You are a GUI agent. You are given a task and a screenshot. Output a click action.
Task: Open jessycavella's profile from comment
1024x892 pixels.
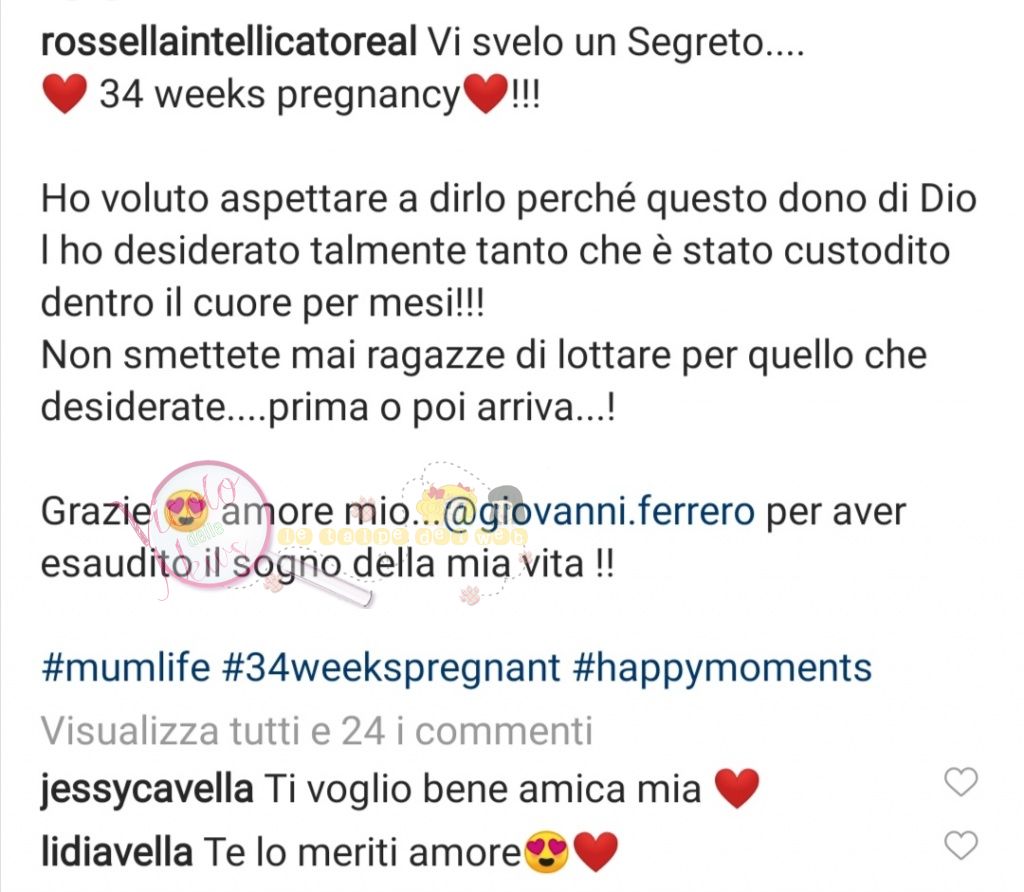click(x=147, y=789)
